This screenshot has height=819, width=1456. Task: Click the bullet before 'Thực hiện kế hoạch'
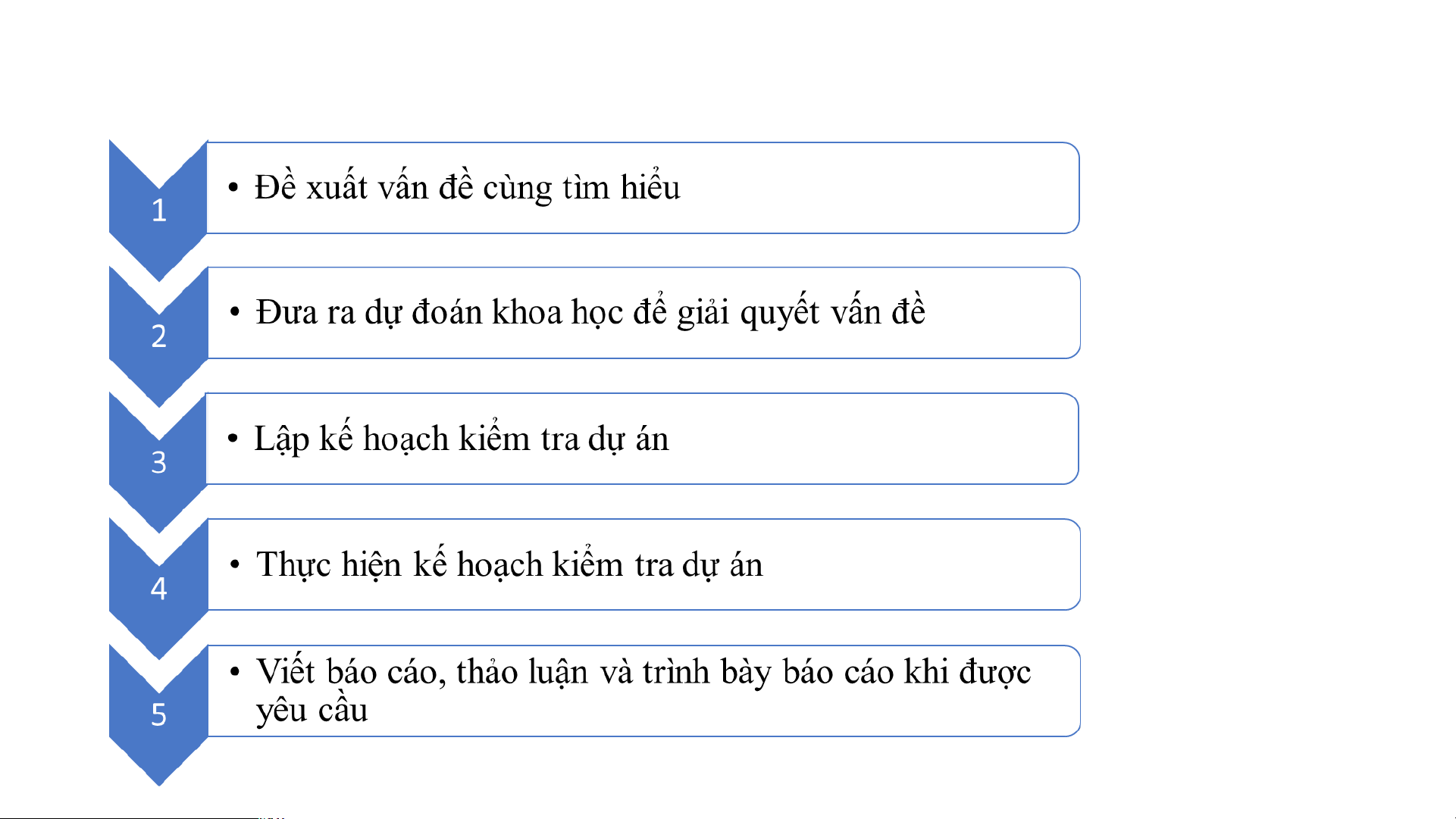point(235,564)
